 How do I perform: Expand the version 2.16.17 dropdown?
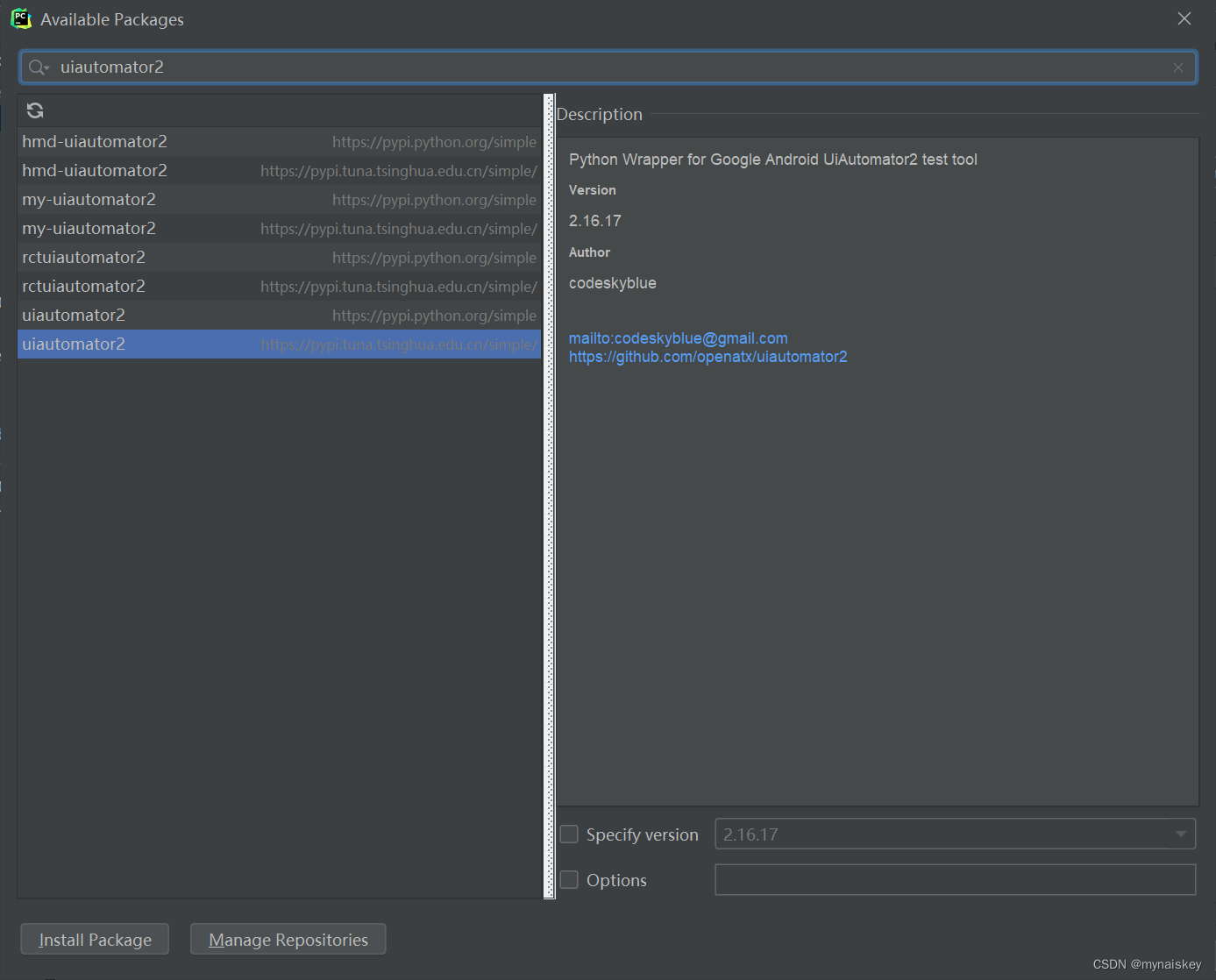click(1180, 834)
